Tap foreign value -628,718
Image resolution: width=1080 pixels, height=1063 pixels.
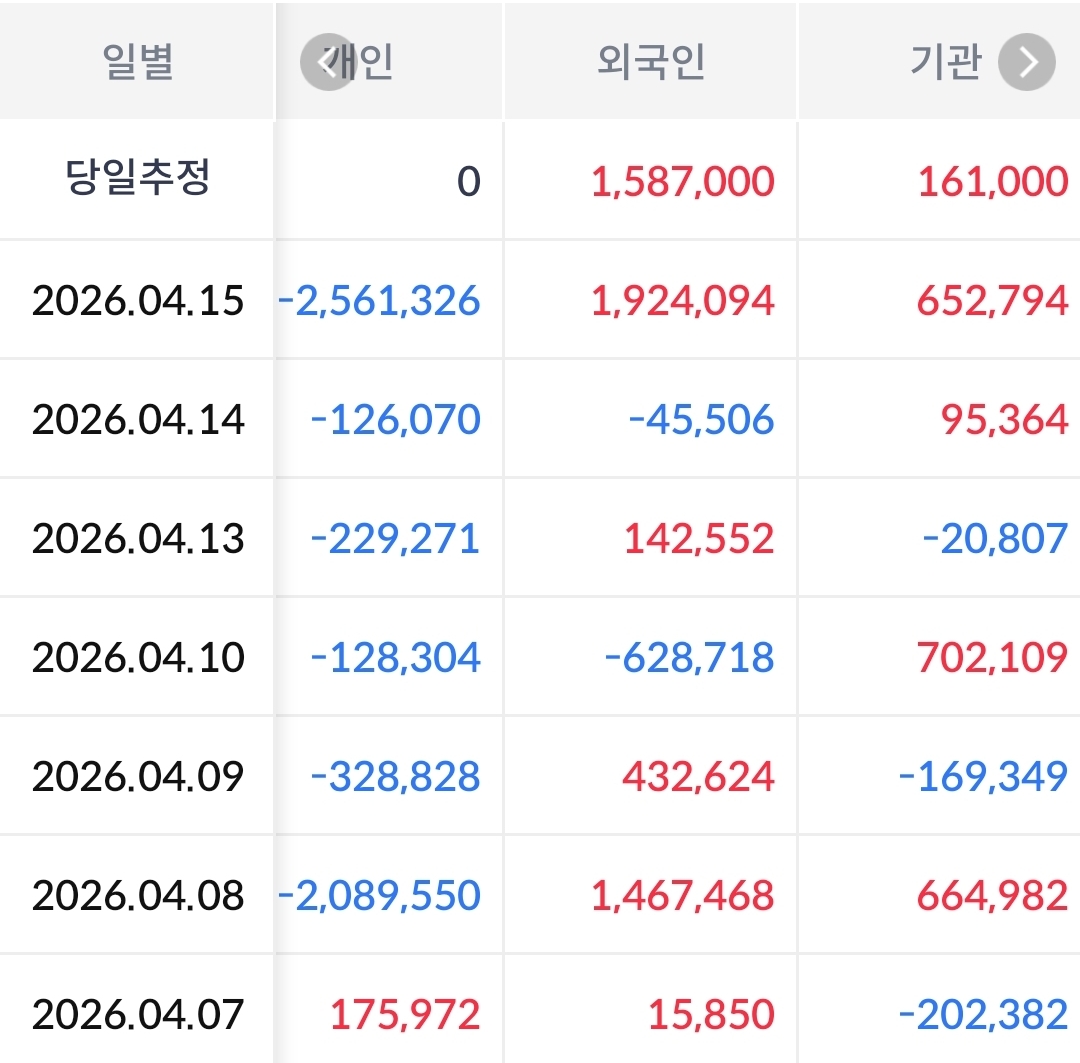690,657
